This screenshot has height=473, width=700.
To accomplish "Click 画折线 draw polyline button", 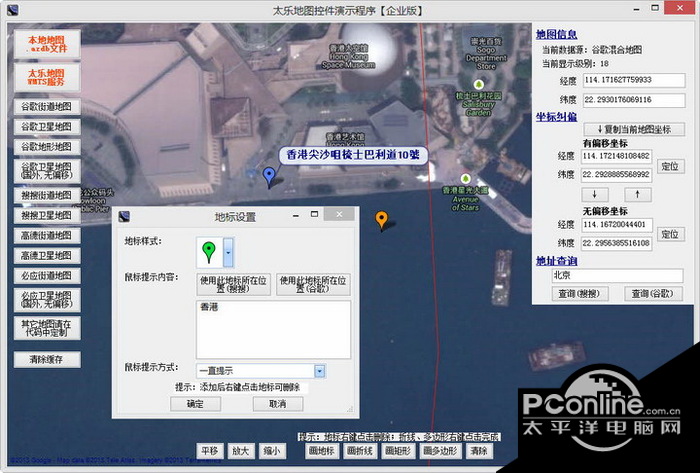I will coord(360,451).
